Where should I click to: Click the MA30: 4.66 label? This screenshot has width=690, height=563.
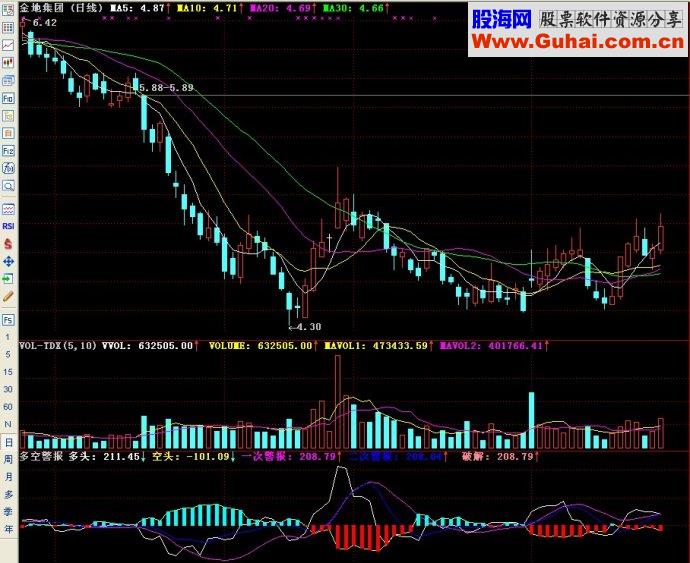point(353,8)
